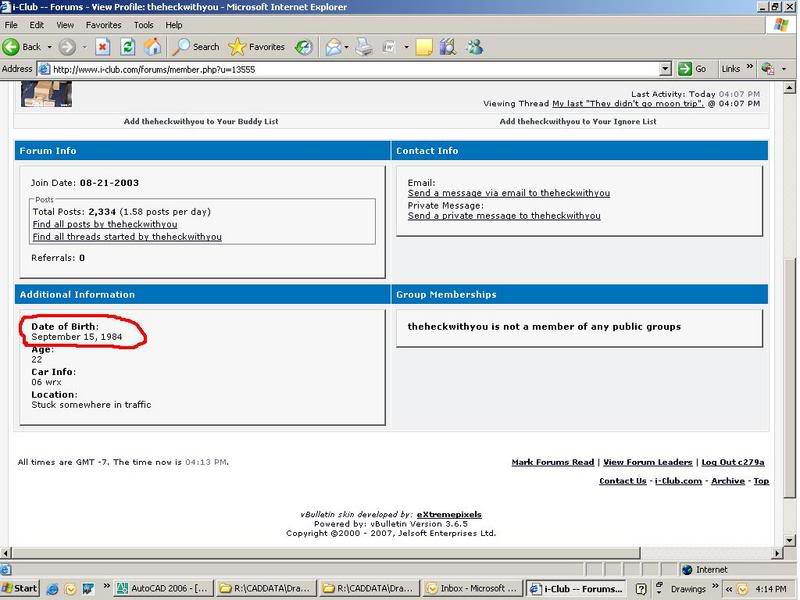
Task: Click the Print toolbar icon
Action: point(365,46)
